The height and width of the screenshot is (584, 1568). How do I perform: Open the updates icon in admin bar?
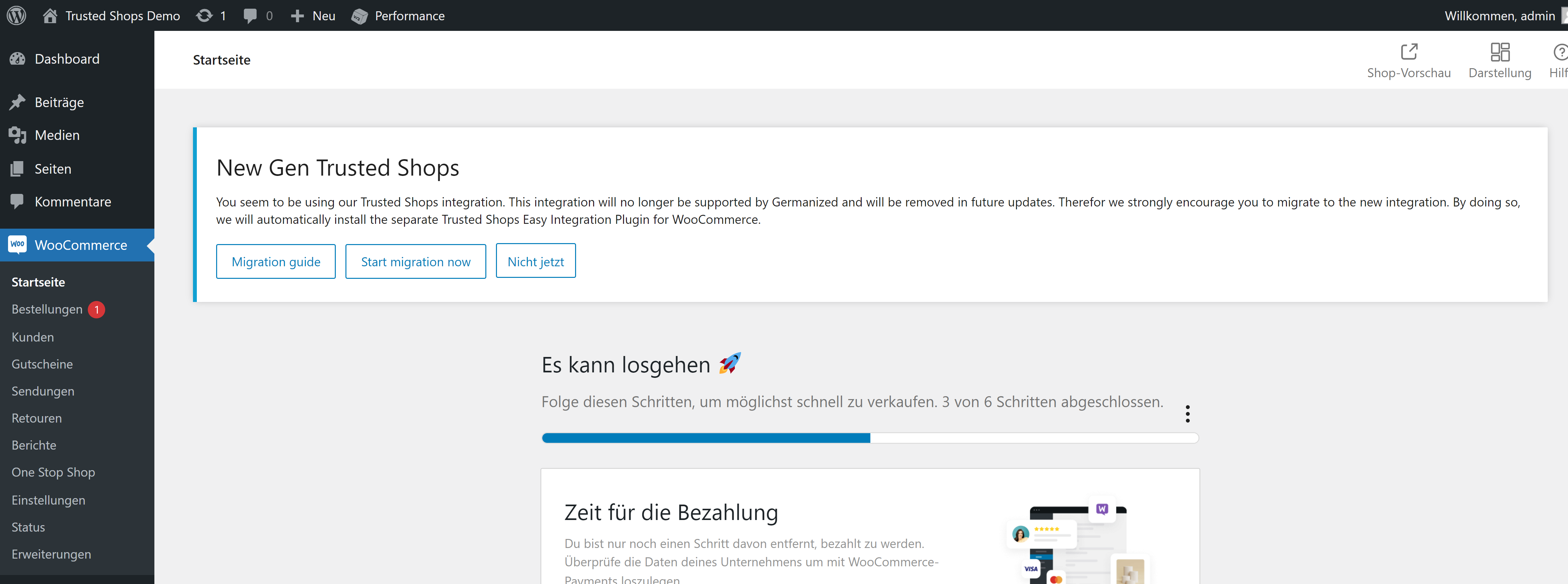point(205,15)
